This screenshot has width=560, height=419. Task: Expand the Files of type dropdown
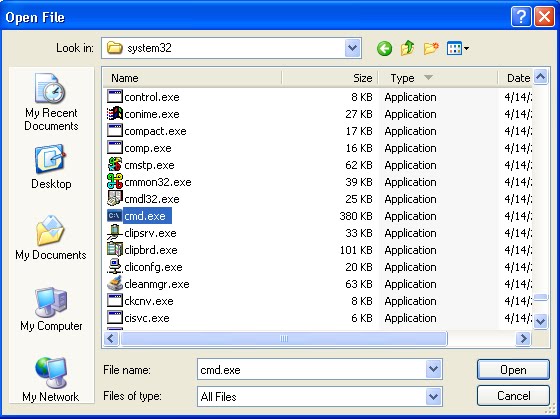click(x=433, y=396)
